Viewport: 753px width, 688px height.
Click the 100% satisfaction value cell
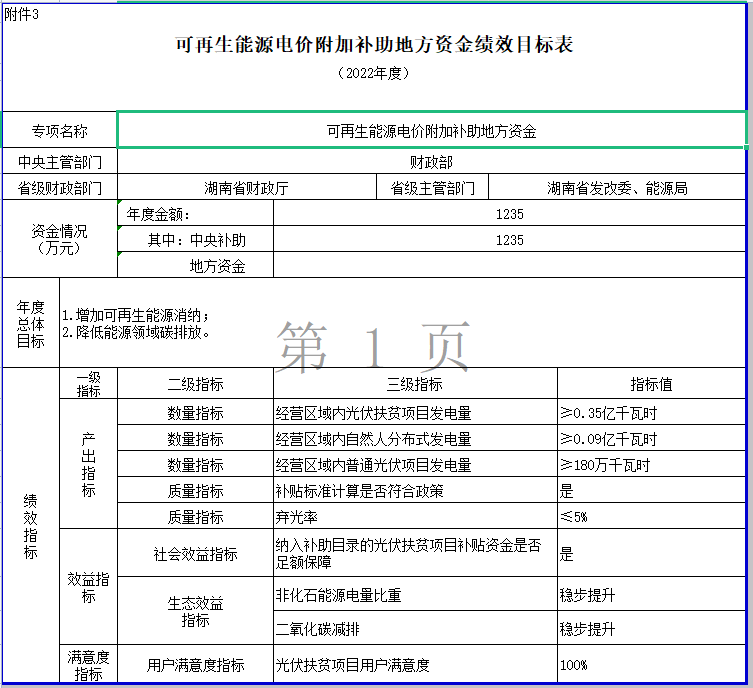651,665
